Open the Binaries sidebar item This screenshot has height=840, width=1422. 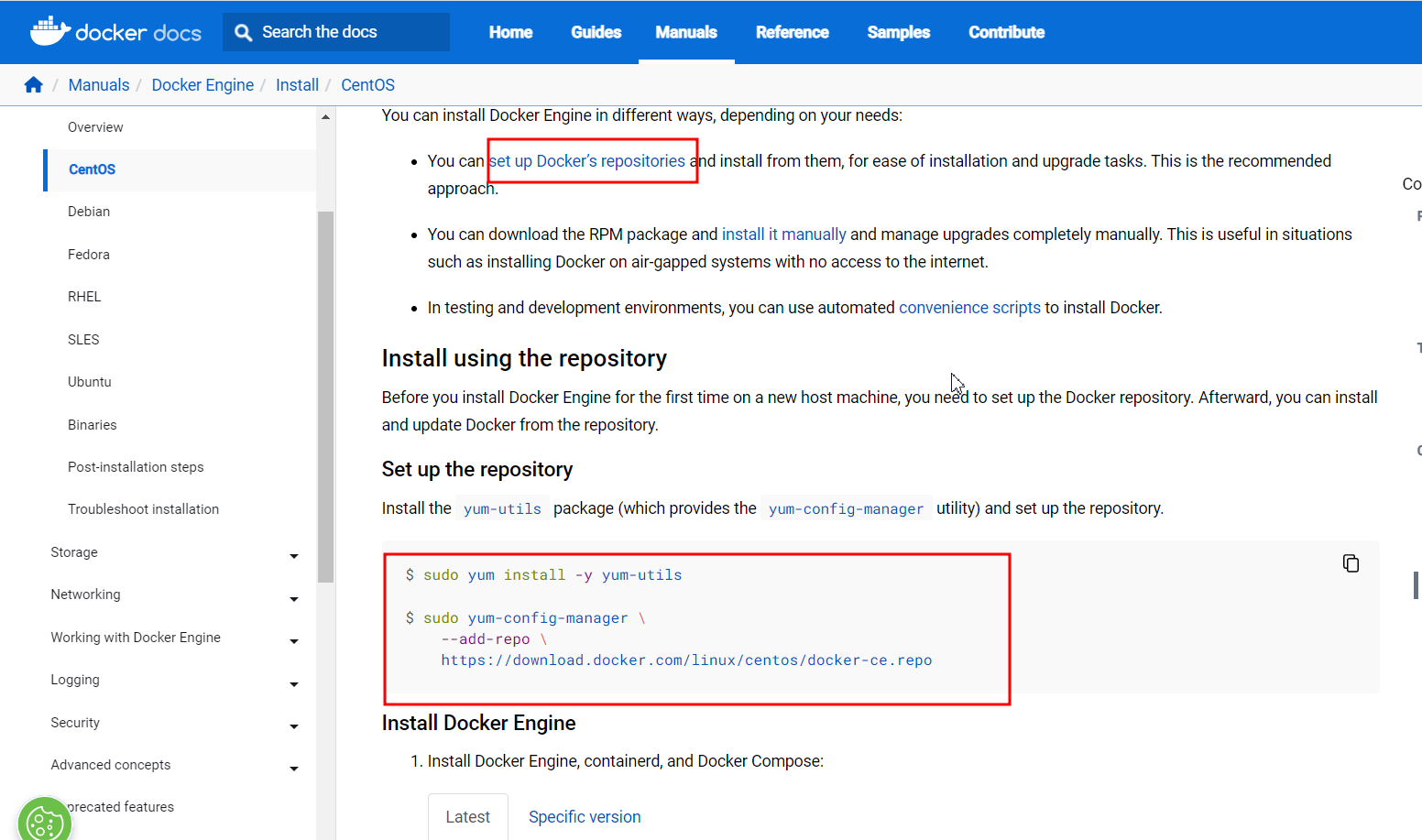click(93, 425)
